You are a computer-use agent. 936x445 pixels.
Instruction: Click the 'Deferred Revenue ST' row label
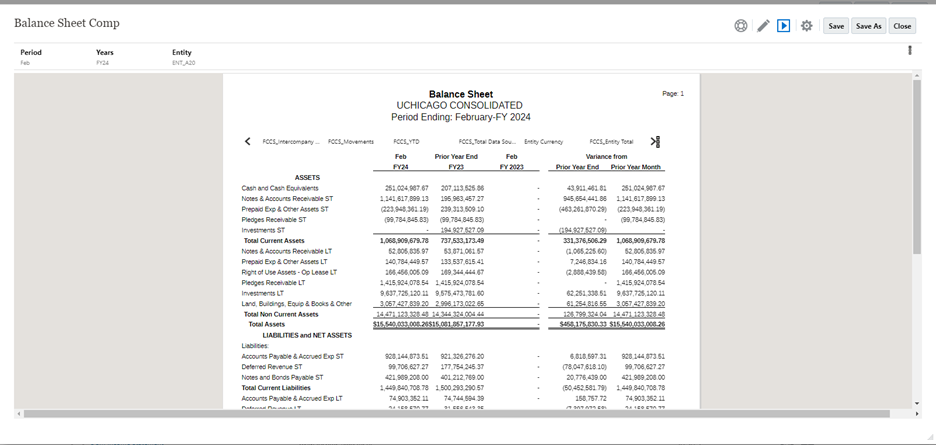pyautogui.click(x=272, y=367)
